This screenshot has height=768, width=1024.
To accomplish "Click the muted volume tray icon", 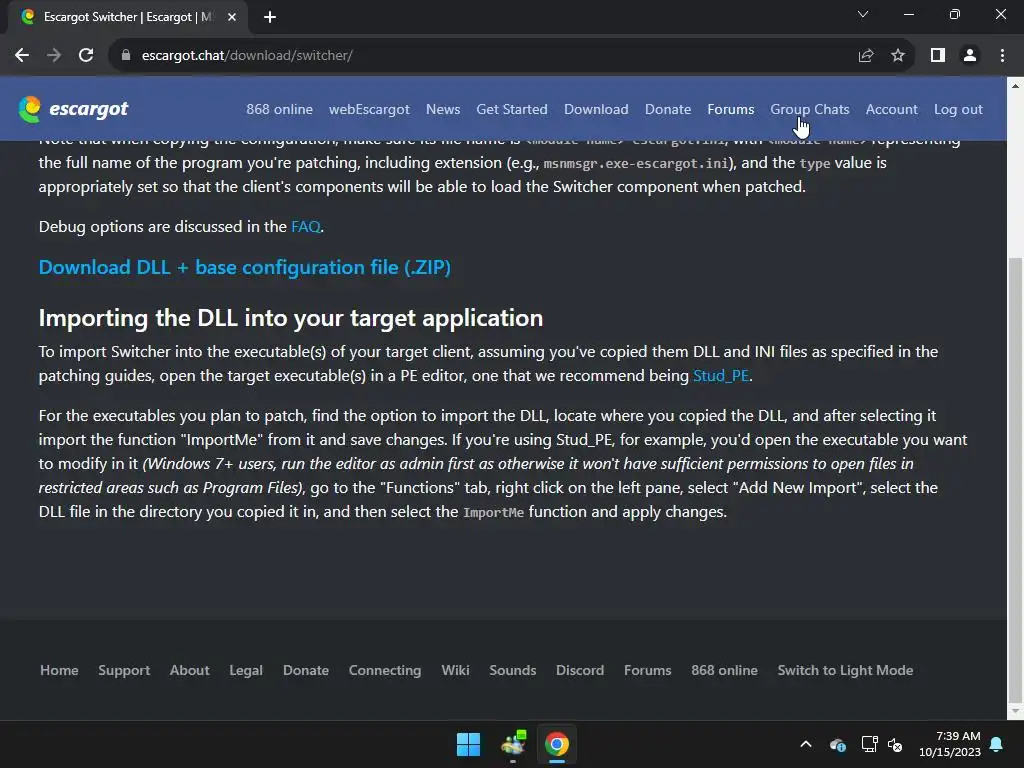I will 895,744.
